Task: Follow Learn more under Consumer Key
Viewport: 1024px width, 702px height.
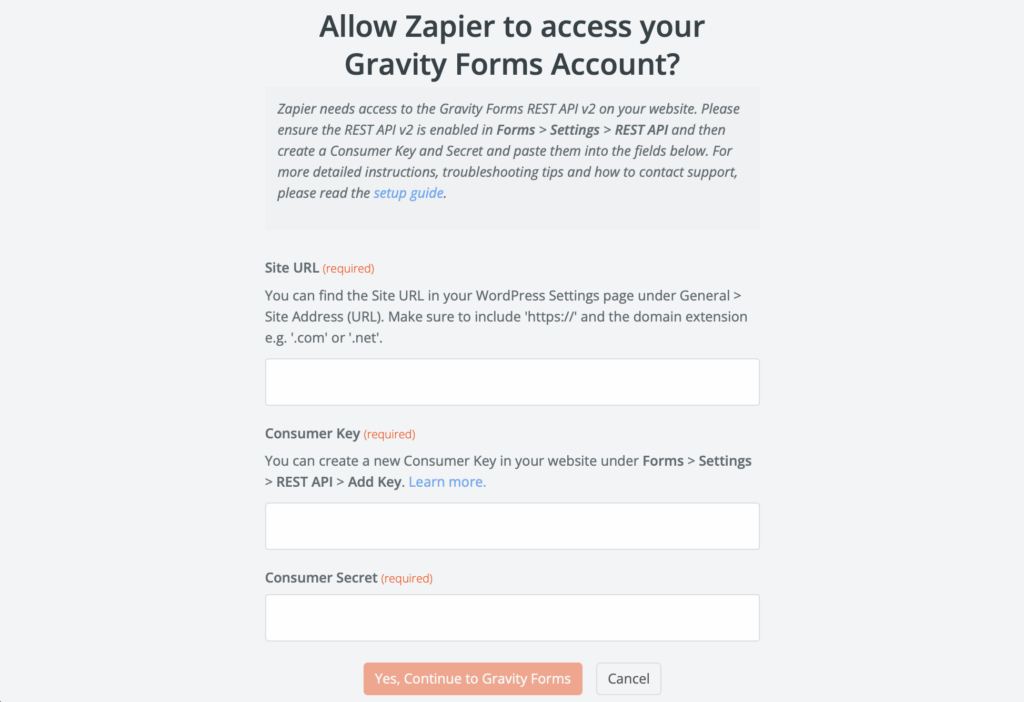Action: [446, 481]
